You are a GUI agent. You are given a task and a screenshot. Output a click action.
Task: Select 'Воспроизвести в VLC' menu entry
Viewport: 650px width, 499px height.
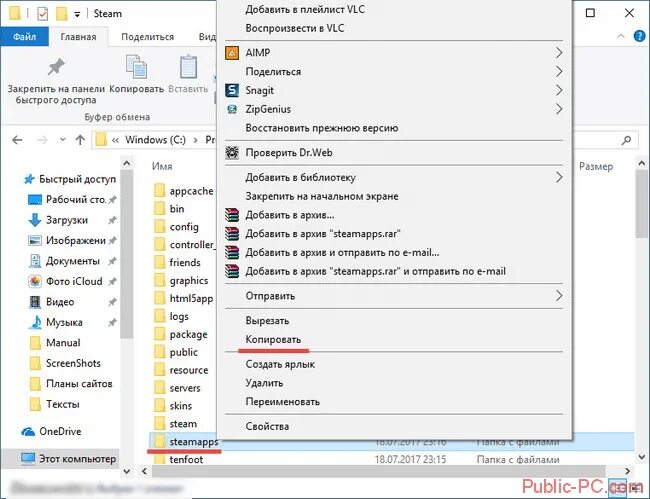[295, 28]
